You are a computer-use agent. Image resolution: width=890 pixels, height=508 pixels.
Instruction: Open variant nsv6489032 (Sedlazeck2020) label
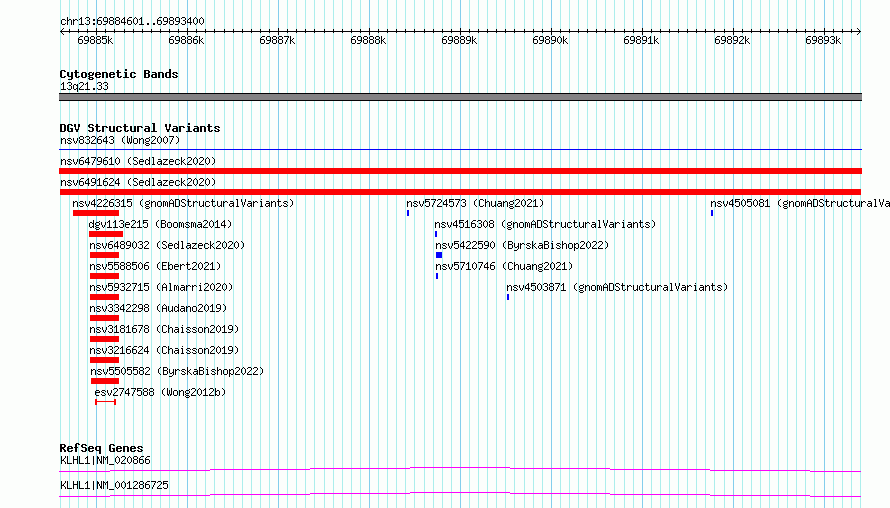pos(167,245)
